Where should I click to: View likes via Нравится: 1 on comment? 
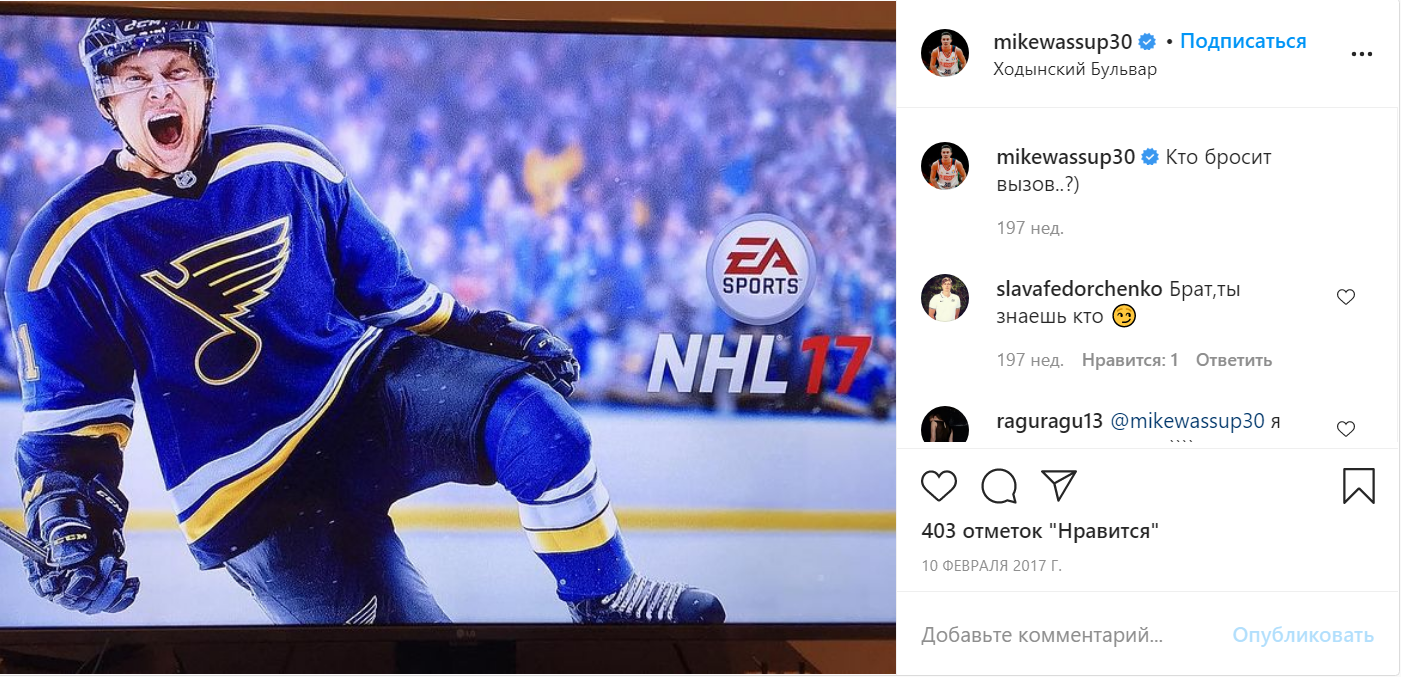(1130, 360)
